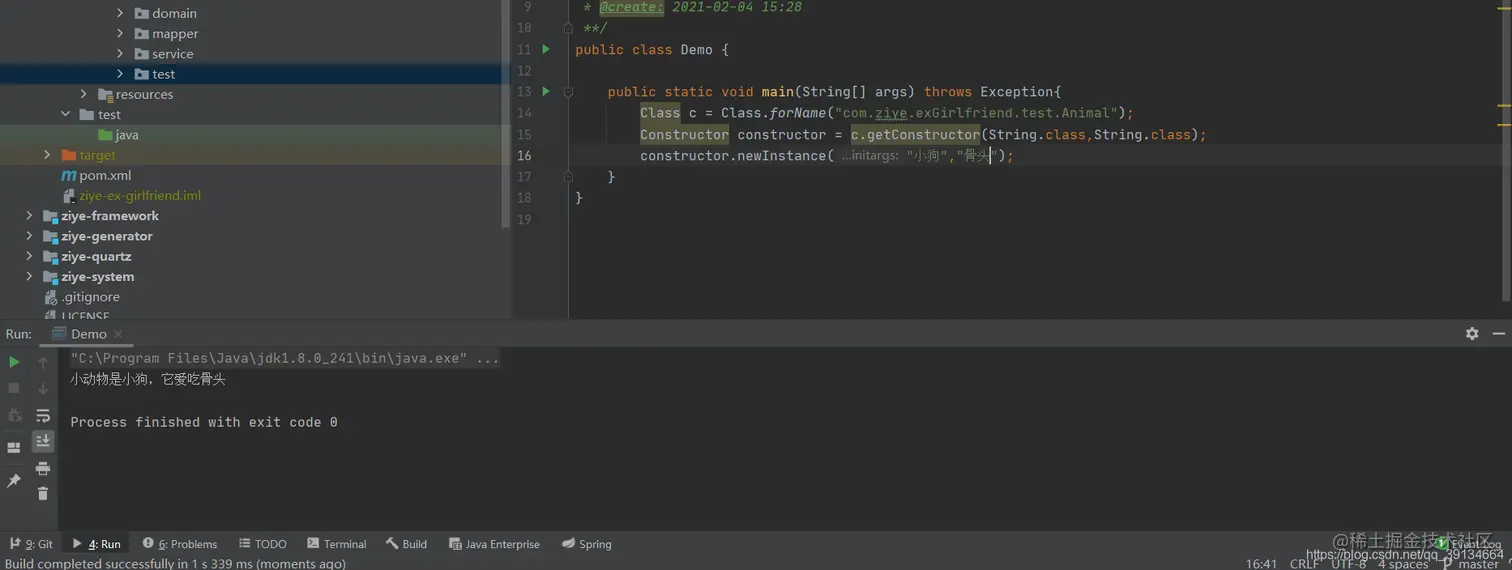Image resolution: width=1512 pixels, height=570 pixels.
Task: Clear console with the trash icon
Action: click(x=43, y=494)
